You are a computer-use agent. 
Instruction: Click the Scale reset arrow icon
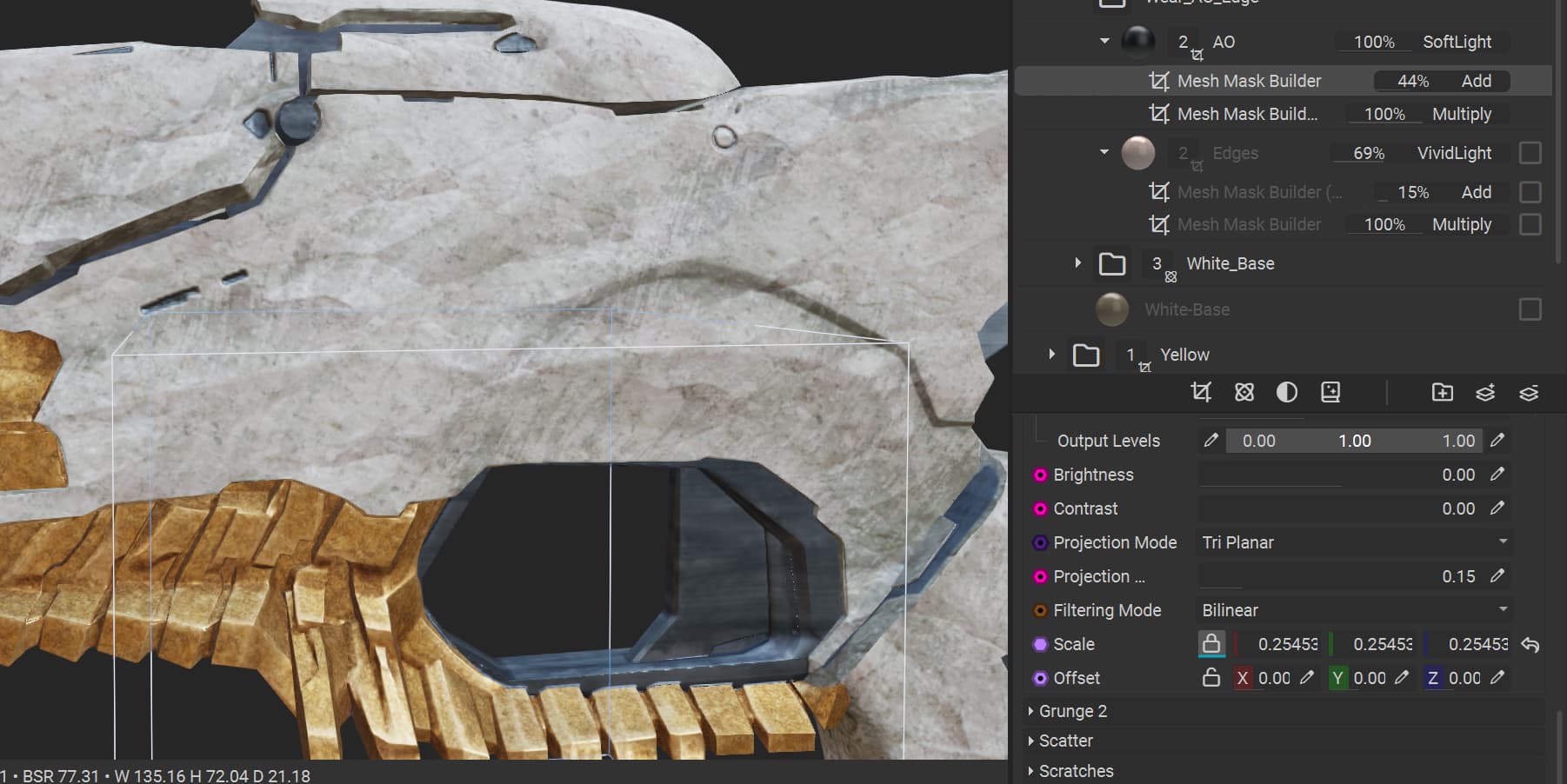pyautogui.click(x=1530, y=645)
